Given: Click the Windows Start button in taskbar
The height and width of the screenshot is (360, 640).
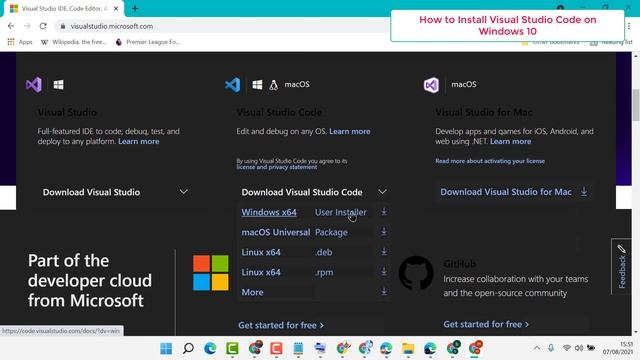Looking at the screenshot, I should [166, 348].
